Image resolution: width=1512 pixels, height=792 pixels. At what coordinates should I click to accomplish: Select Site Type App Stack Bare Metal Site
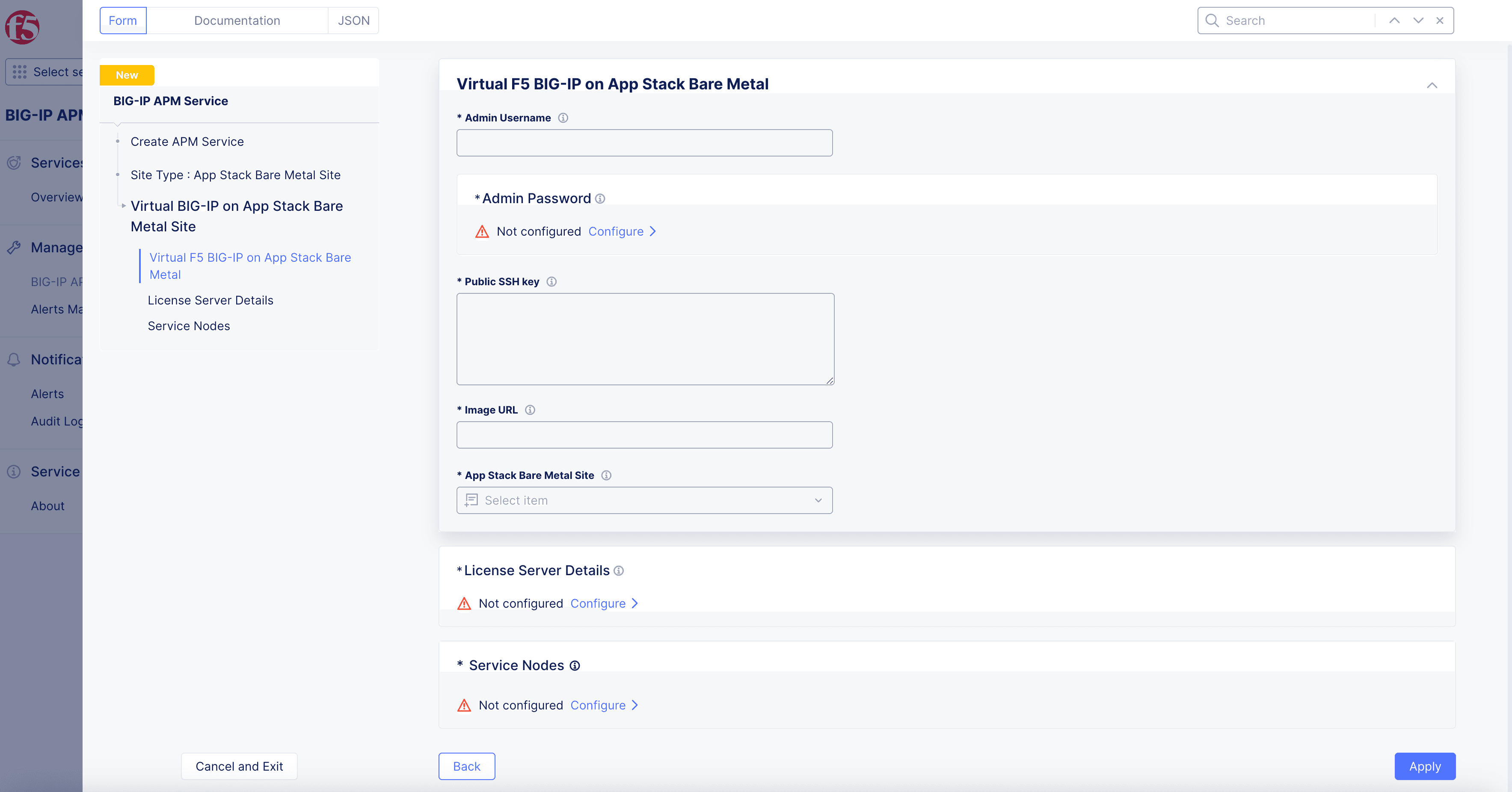(x=235, y=175)
